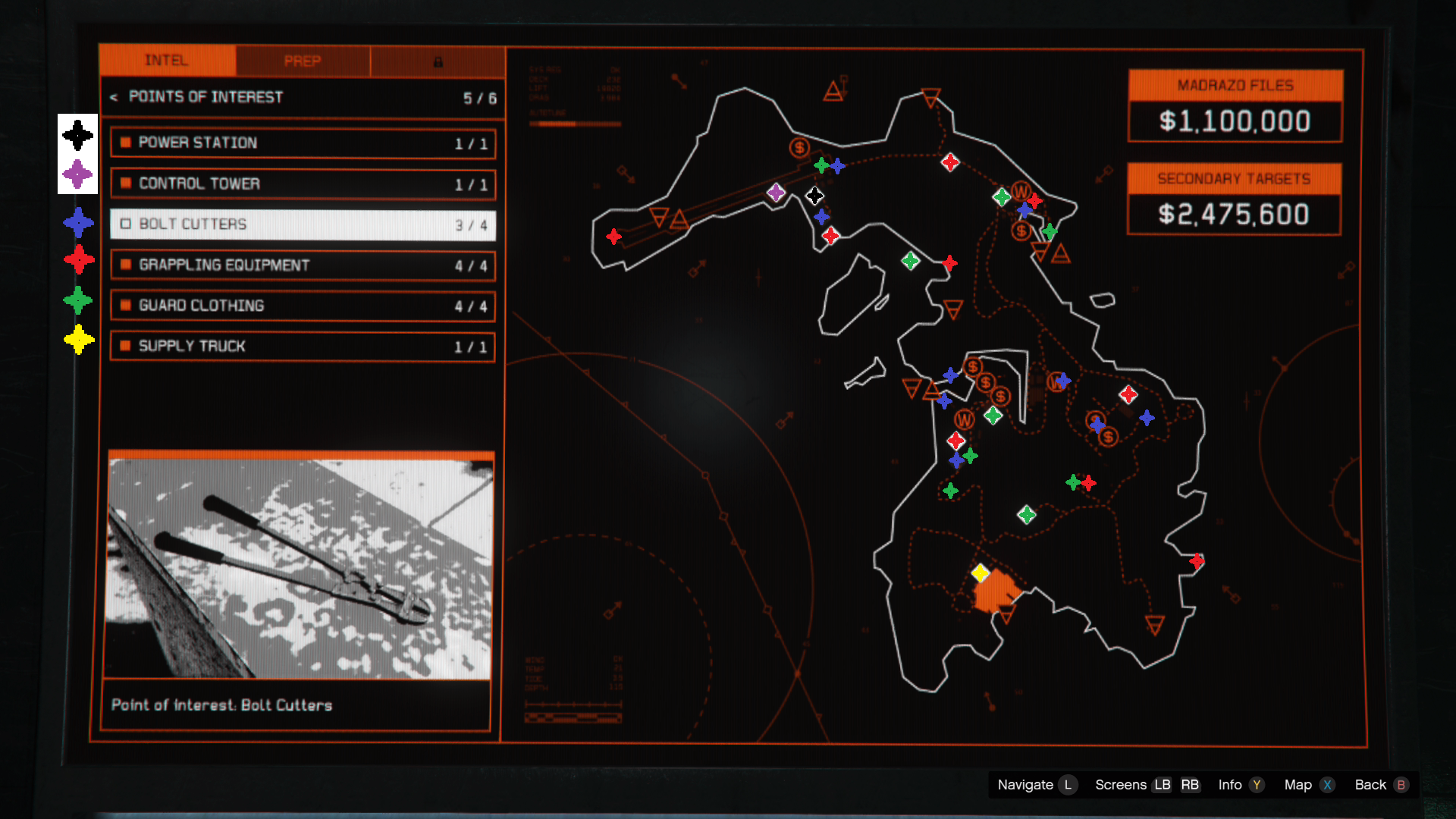Click the lone green marker north of the compound
Image resolution: width=1456 pixels, height=819 pixels.
coord(1027,516)
